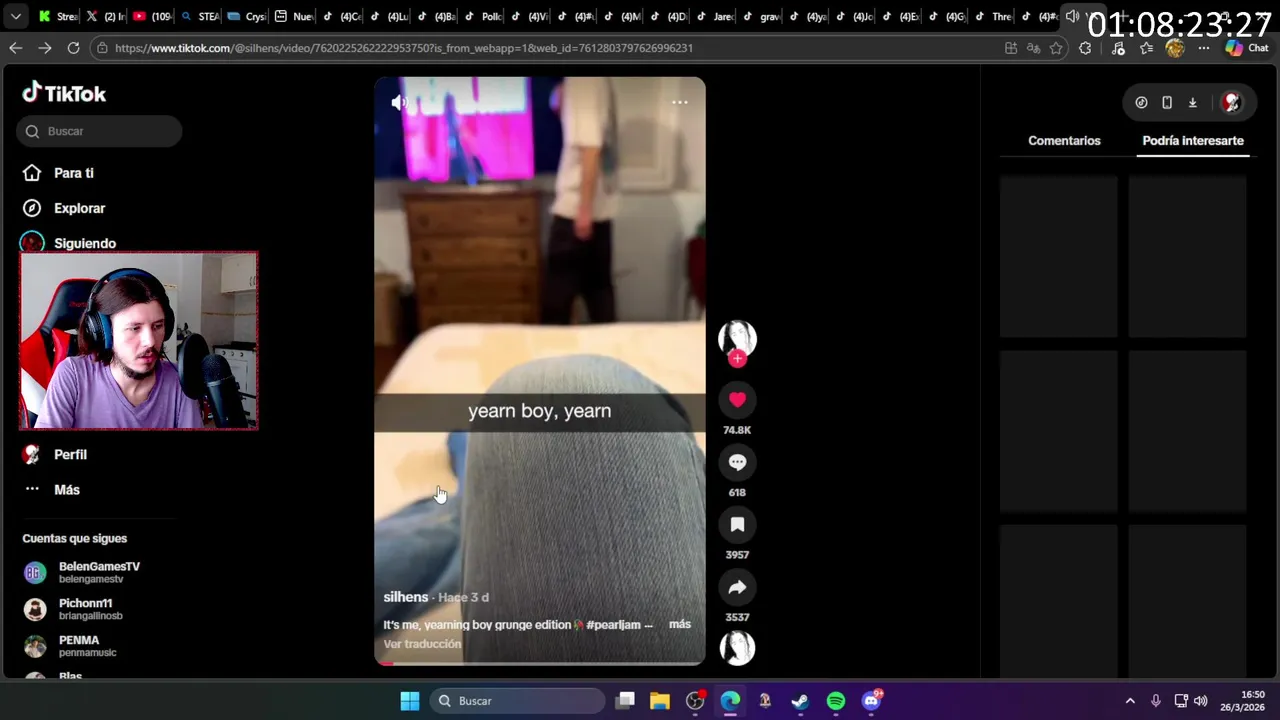This screenshot has width=1280, height=720.
Task: Open Microsoft Edge from the taskbar
Action: point(731,701)
